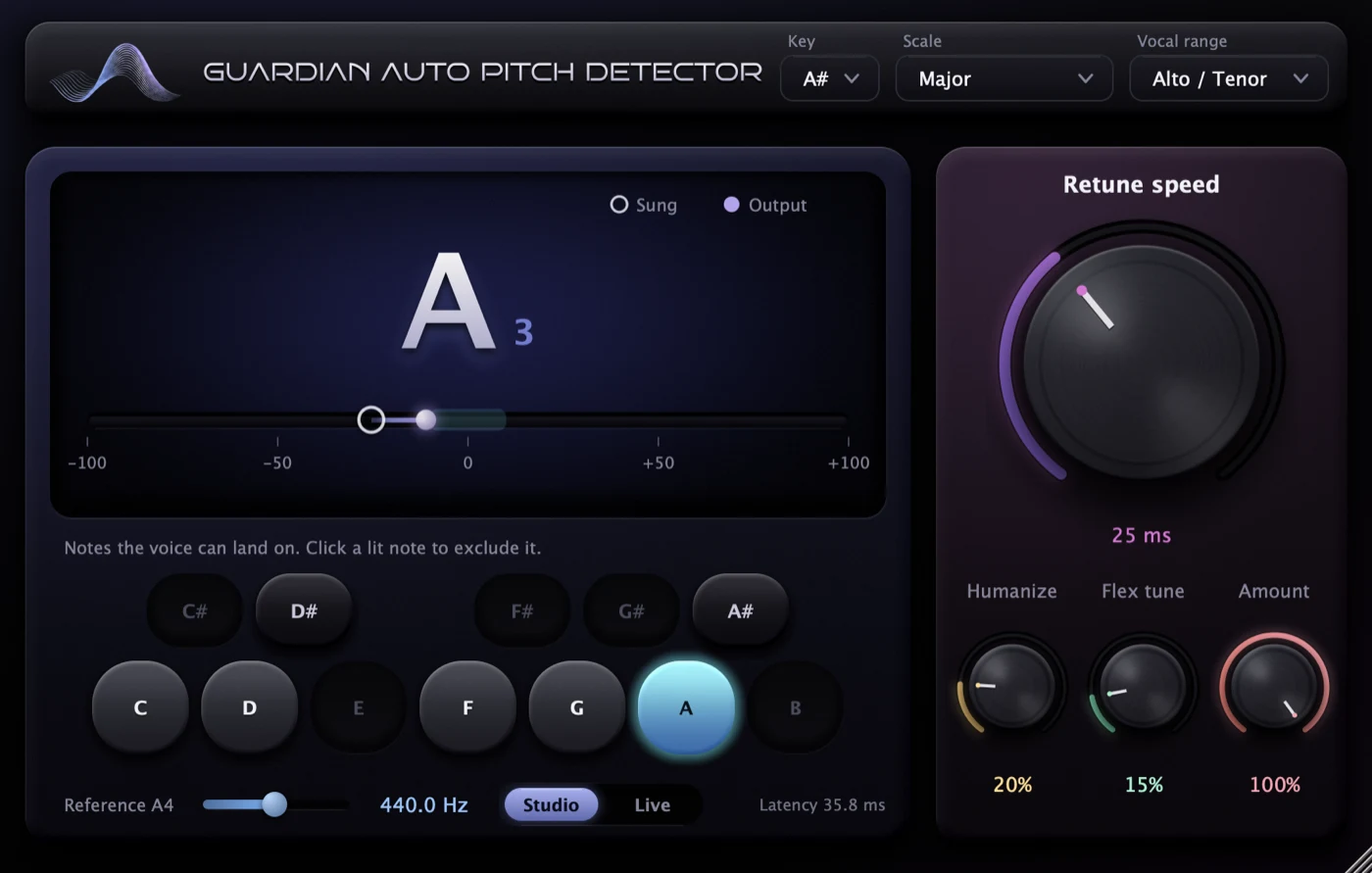The width and height of the screenshot is (1372, 873).
Task: Click the Humanize knob
Action: click(x=1011, y=687)
